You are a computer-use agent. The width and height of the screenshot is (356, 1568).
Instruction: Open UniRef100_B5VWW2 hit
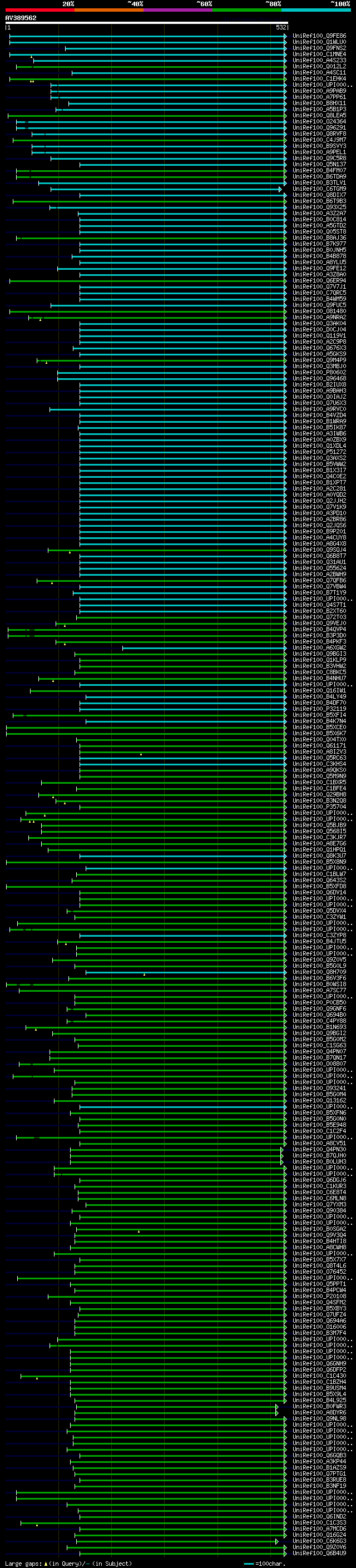click(x=319, y=464)
